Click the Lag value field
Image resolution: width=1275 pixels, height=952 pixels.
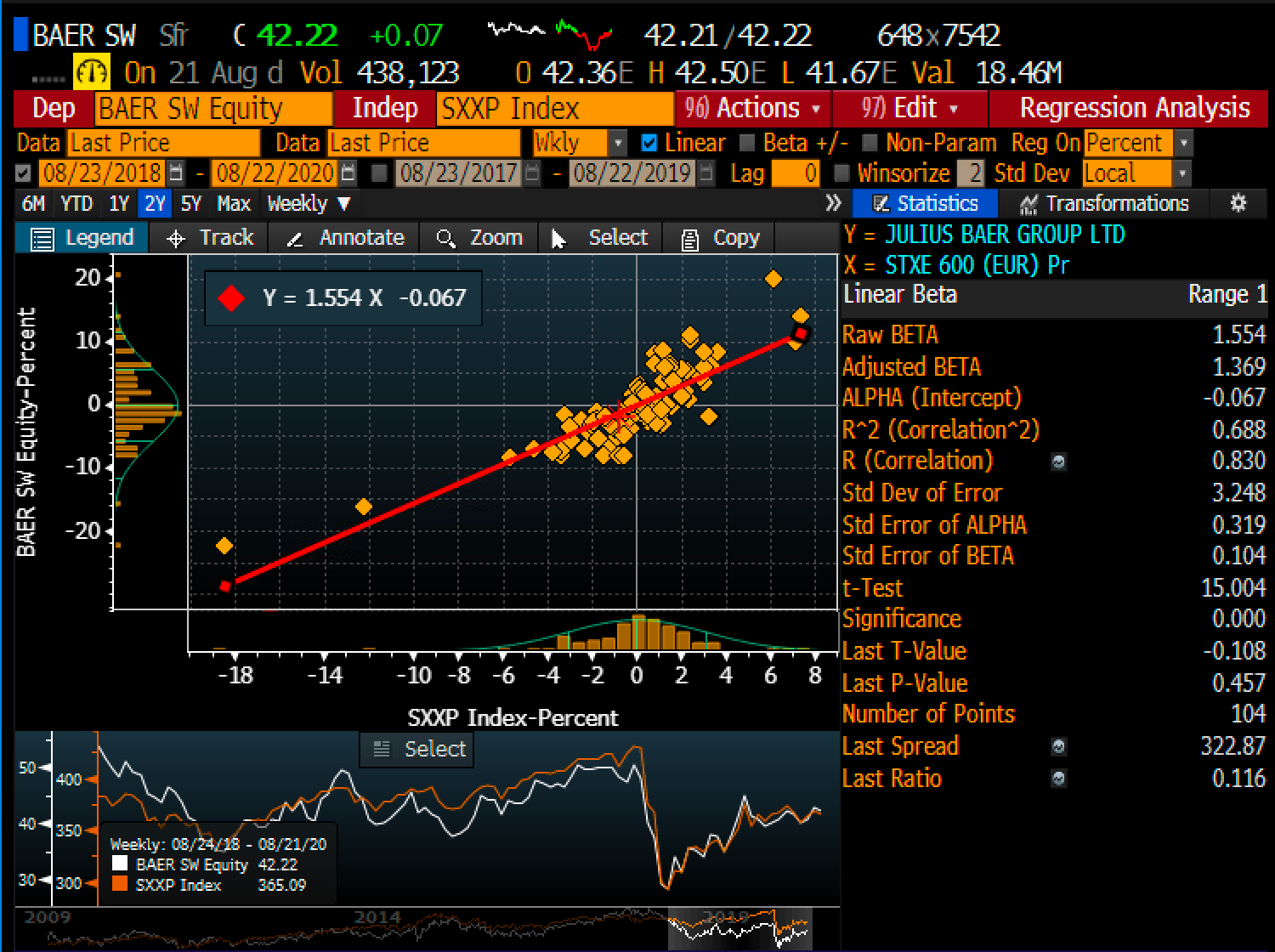tap(796, 173)
